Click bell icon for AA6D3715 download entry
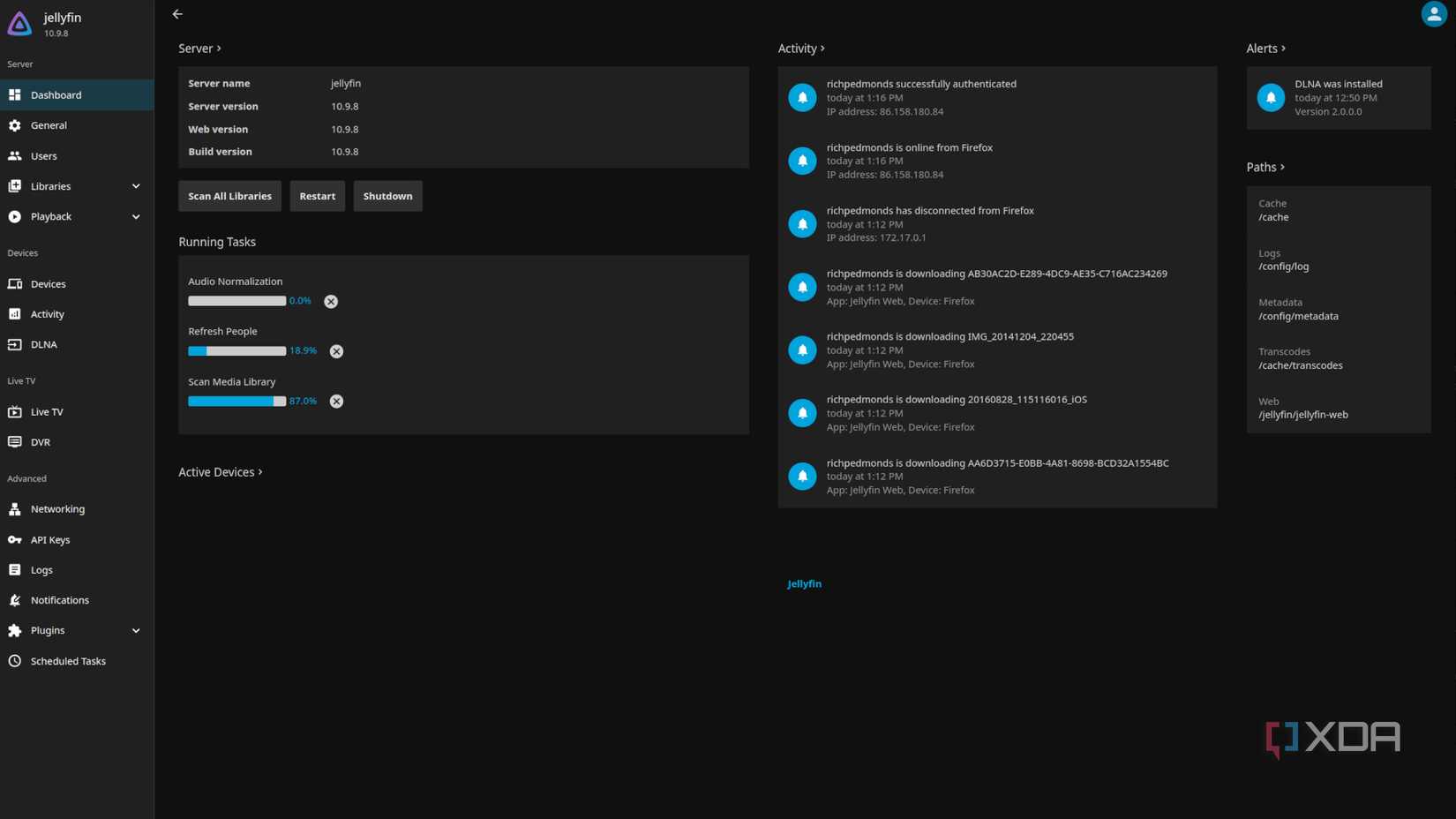 tap(802, 476)
